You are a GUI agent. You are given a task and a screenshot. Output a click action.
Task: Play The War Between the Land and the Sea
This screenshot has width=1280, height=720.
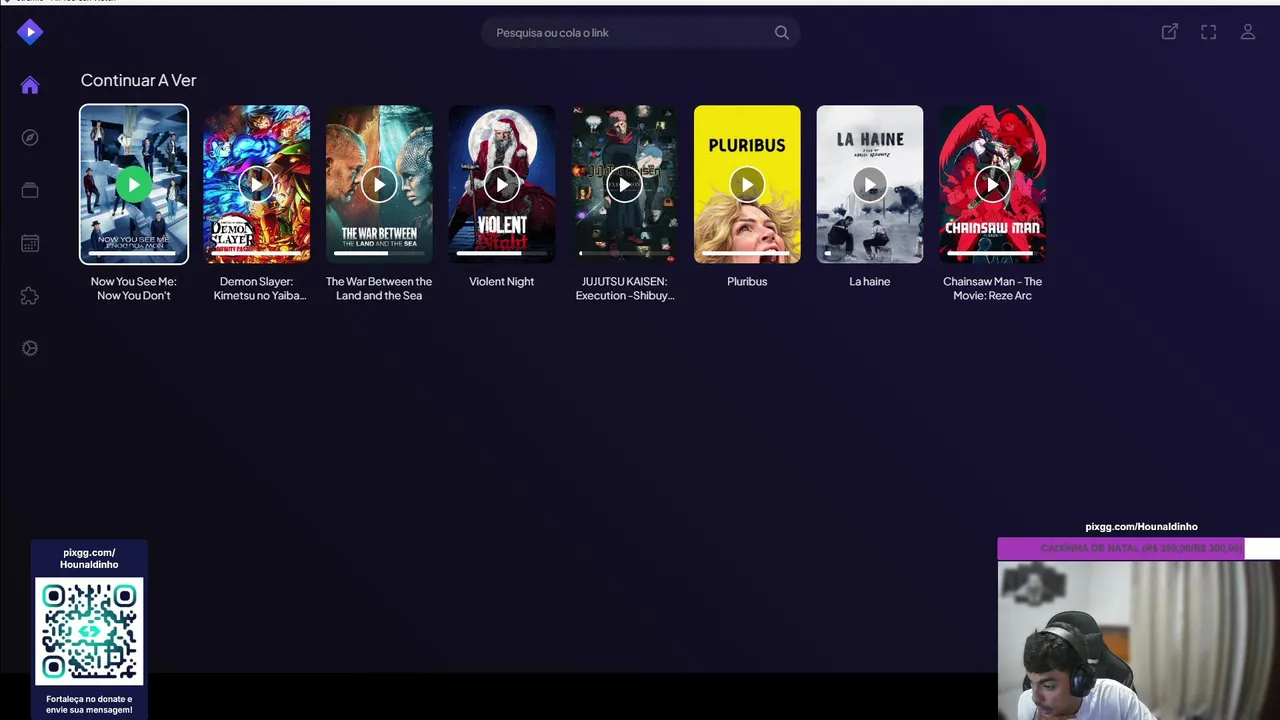tap(379, 184)
